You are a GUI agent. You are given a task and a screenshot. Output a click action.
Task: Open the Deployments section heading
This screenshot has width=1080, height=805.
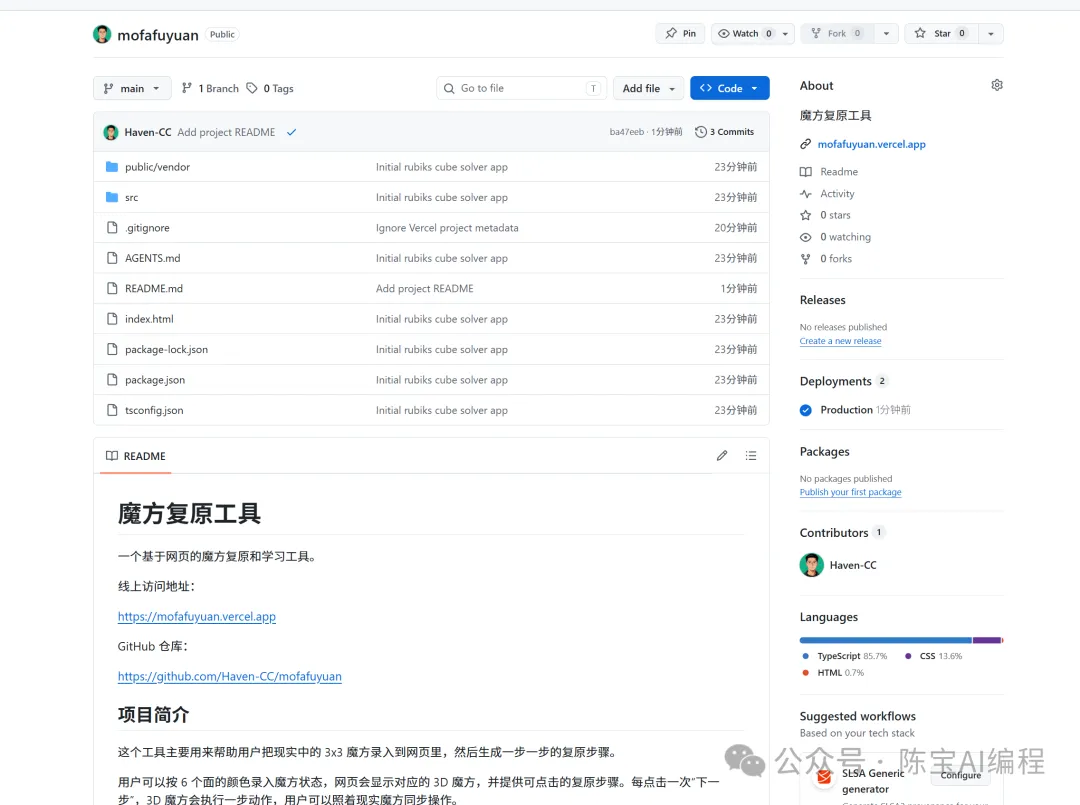point(835,381)
